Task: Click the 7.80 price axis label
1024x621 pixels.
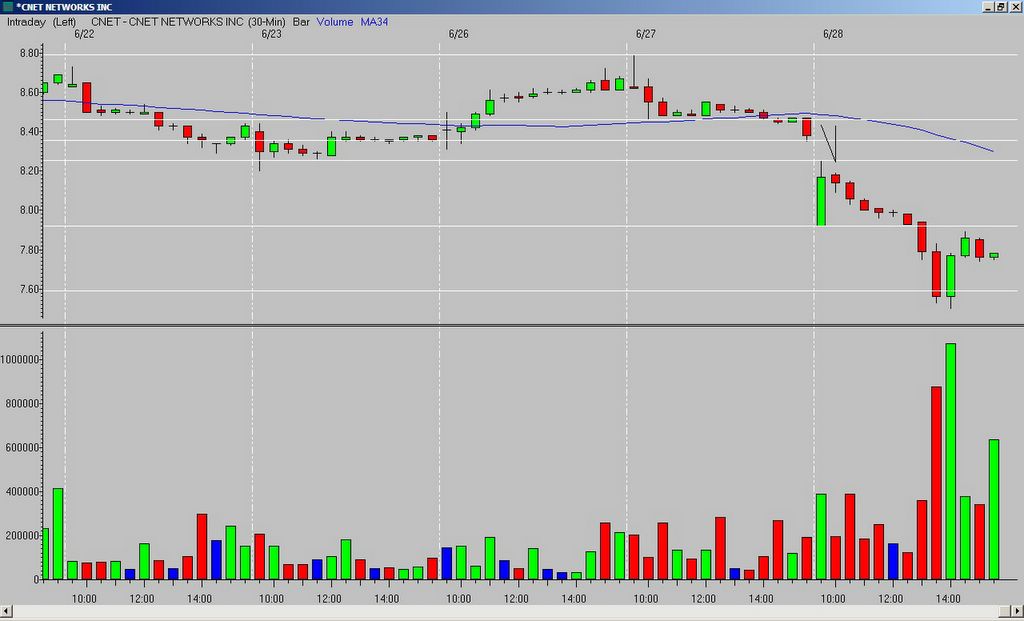Action: 30,250
